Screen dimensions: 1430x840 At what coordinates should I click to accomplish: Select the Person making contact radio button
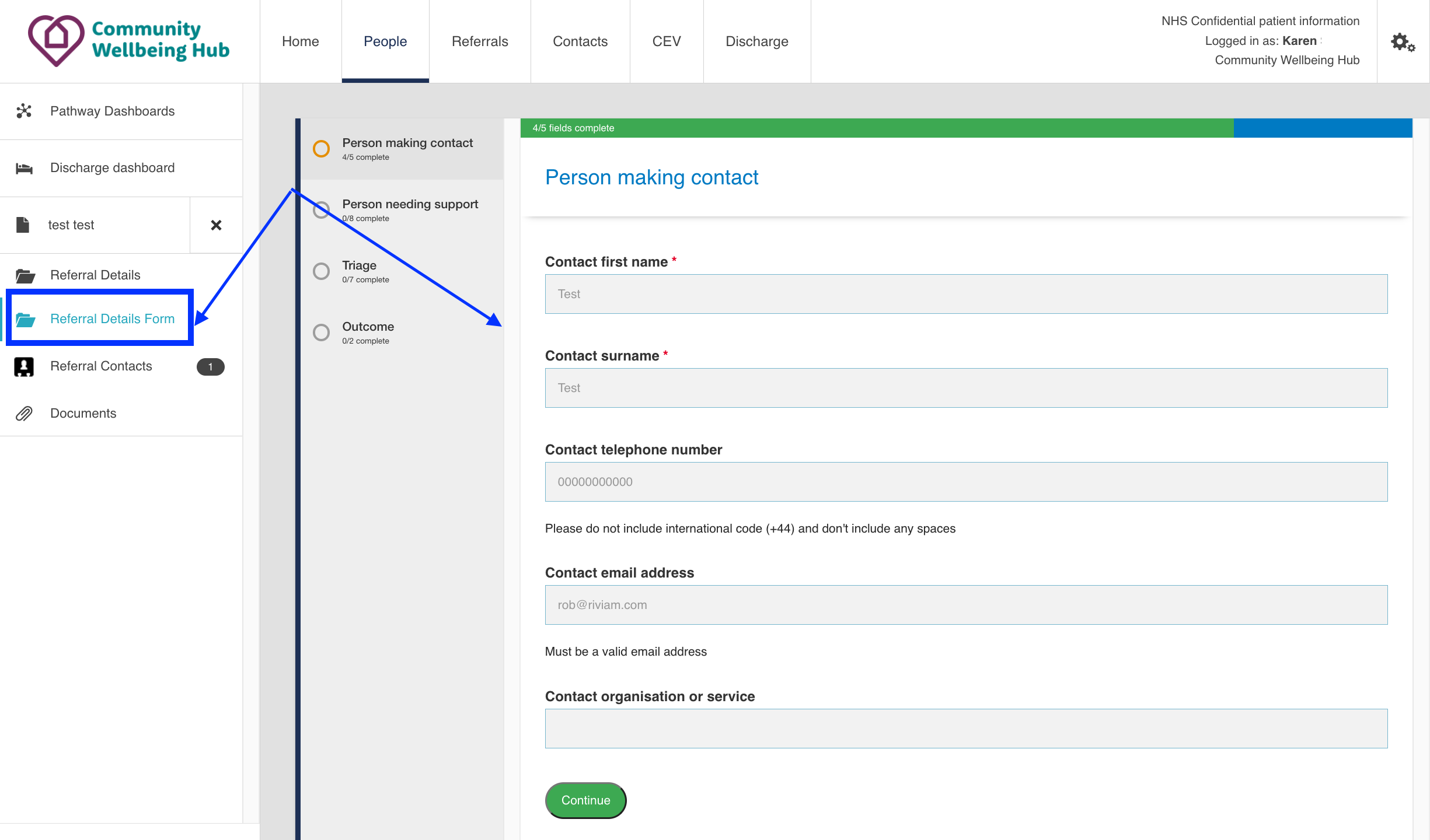[x=321, y=148]
